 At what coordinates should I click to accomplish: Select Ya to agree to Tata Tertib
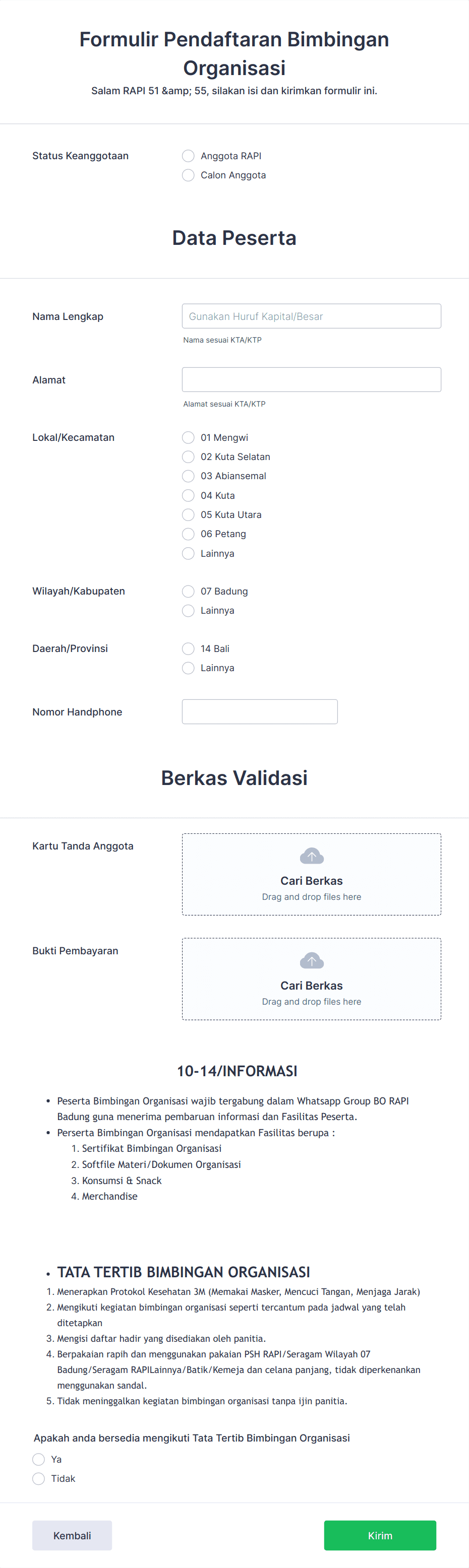click(x=38, y=1459)
